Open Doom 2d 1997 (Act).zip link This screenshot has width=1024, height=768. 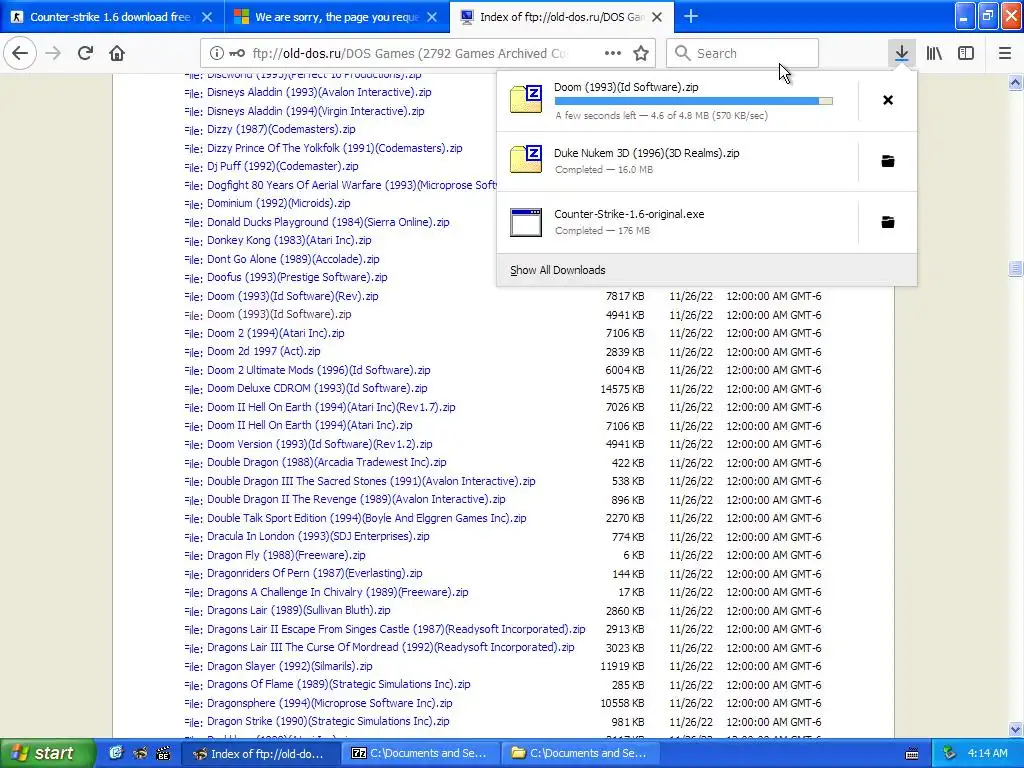(264, 351)
